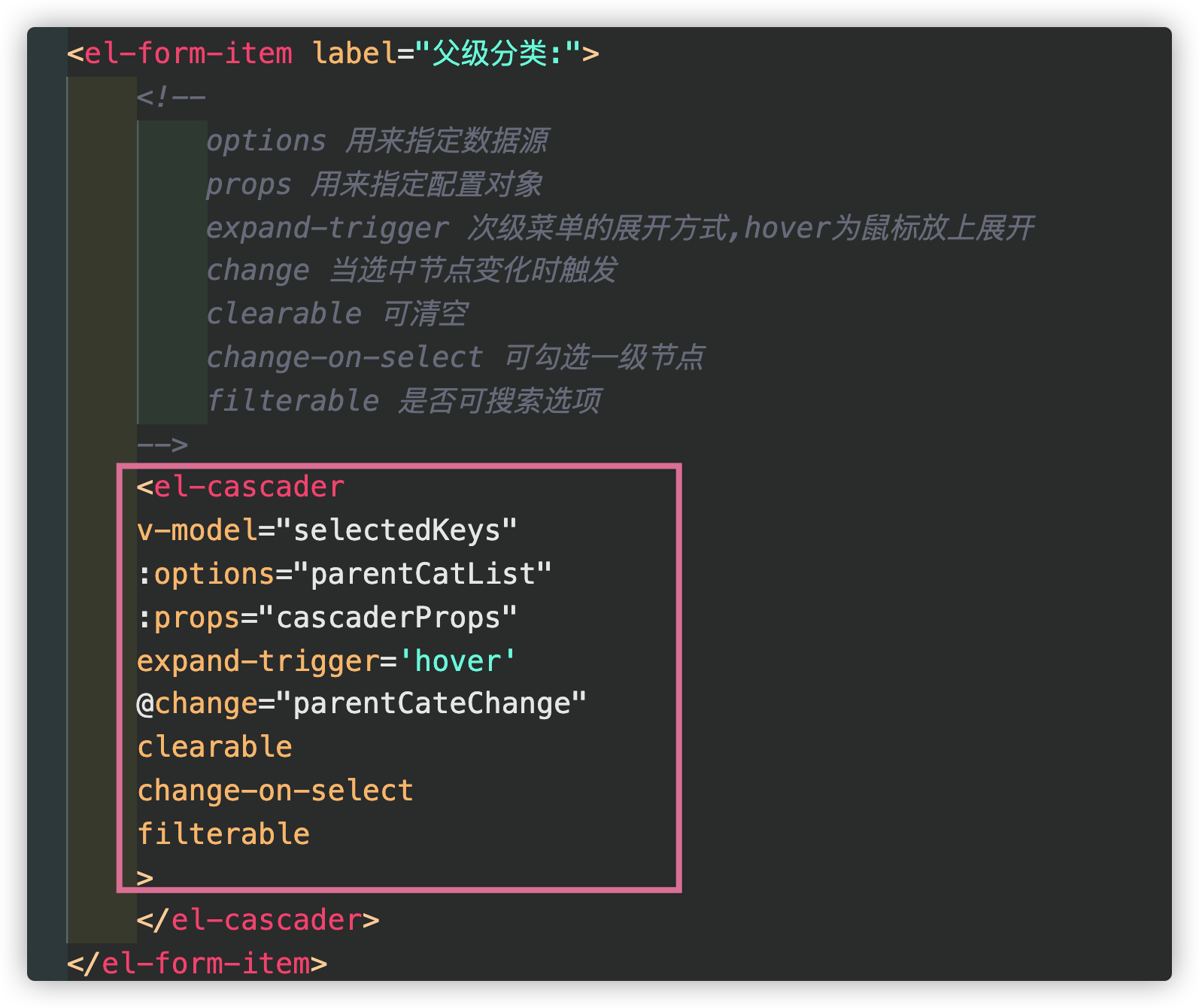Click the options comment line
1199x1008 pixels.
[378, 141]
